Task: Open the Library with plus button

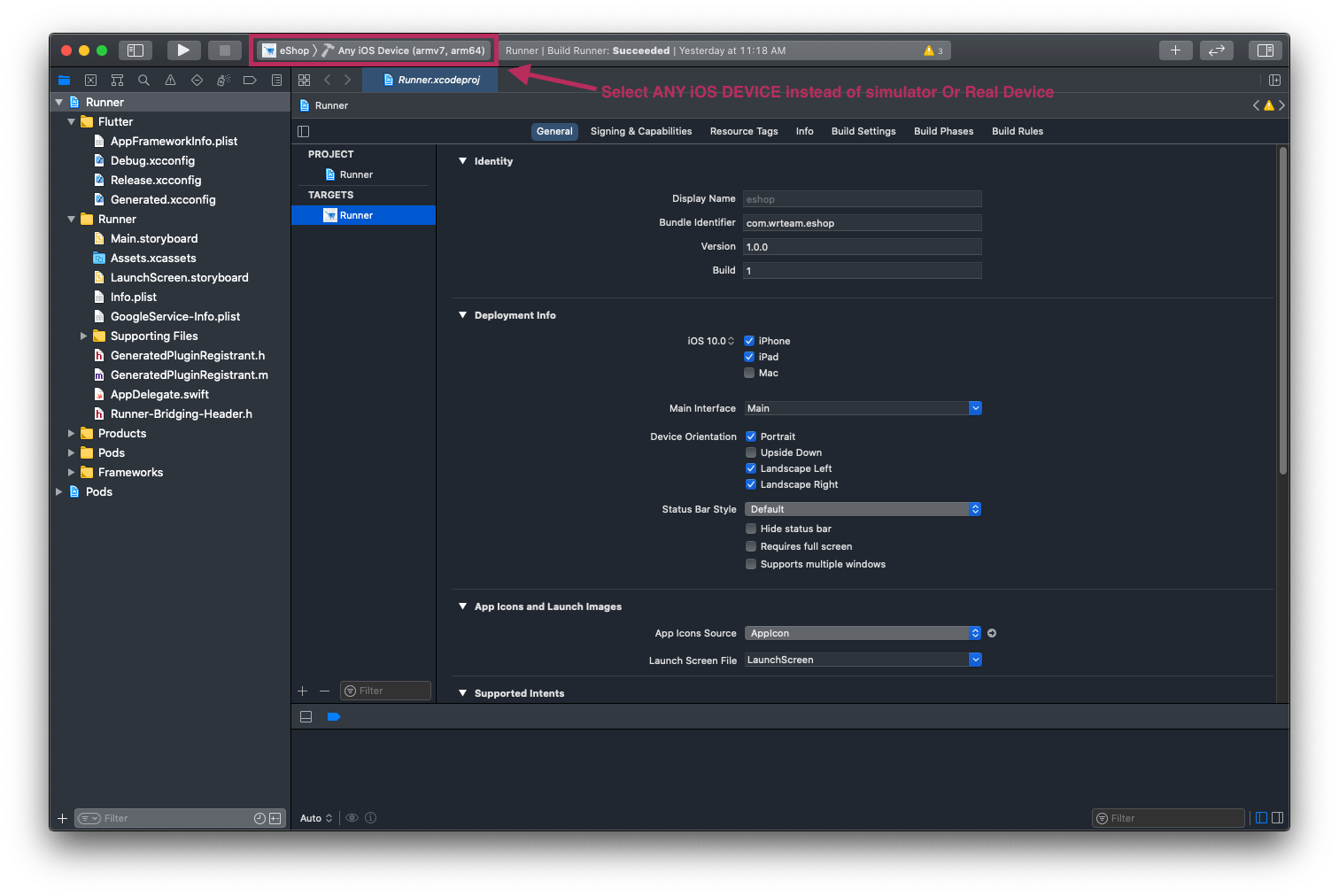Action: click(1175, 50)
